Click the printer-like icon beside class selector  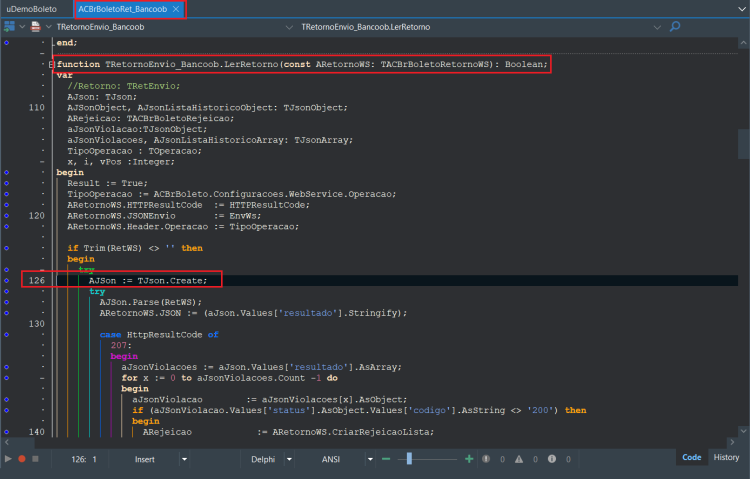35,26
